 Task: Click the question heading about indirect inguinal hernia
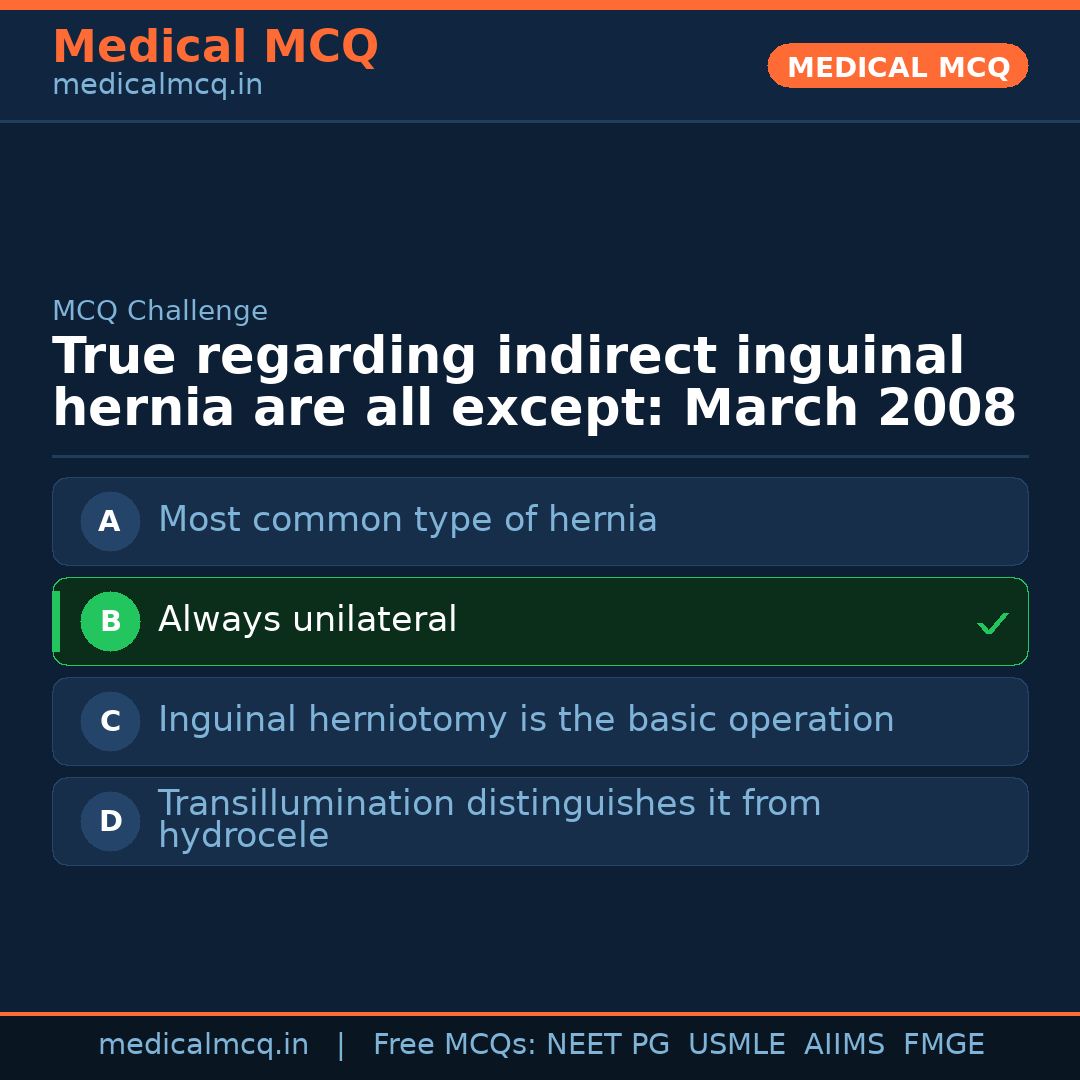coord(533,383)
